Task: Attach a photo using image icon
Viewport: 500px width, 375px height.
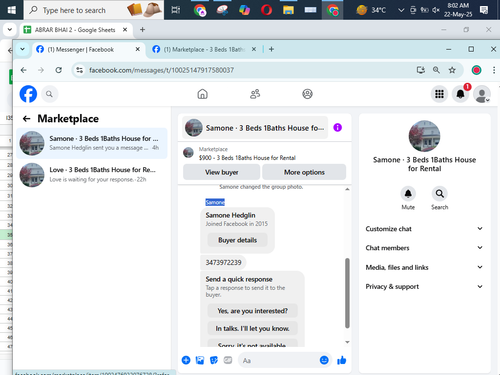Action: click(x=200, y=360)
